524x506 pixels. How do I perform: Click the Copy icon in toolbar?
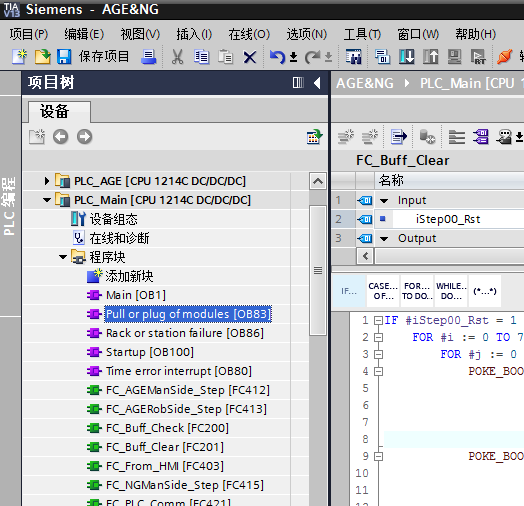pyautogui.click(x=201, y=57)
